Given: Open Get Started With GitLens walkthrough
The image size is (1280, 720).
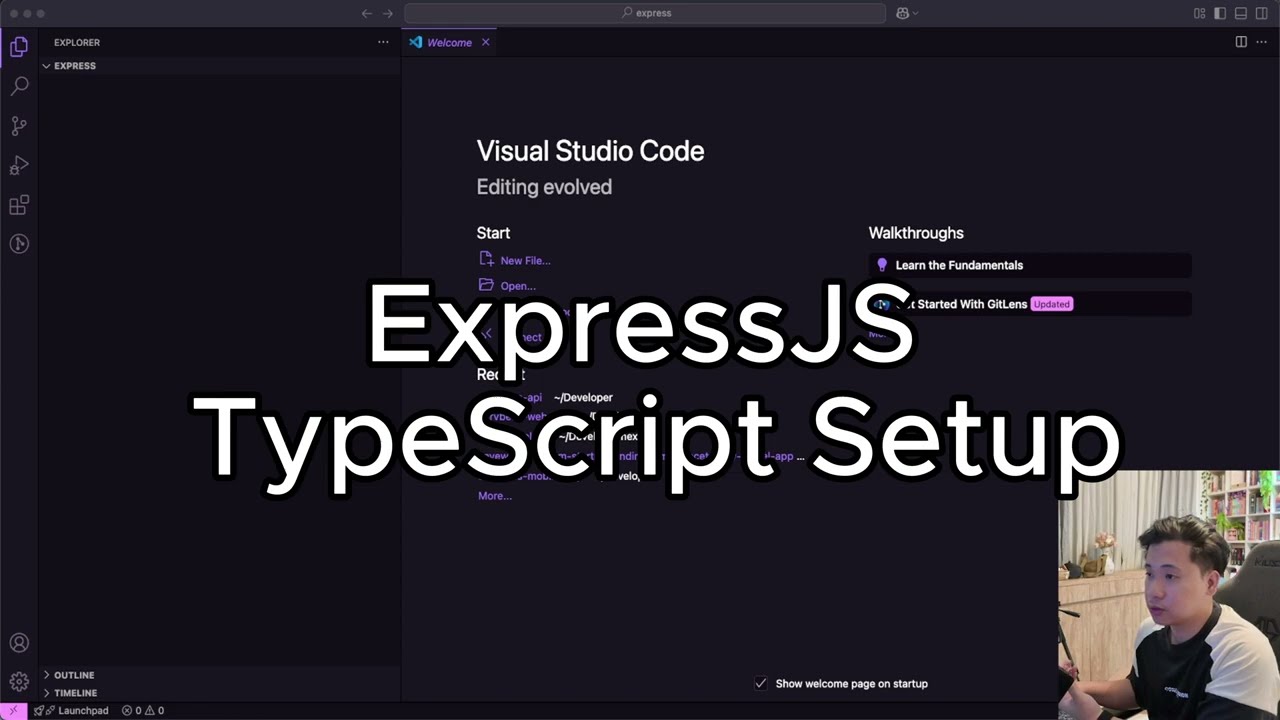Looking at the screenshot, I should tap(1030, 304).
